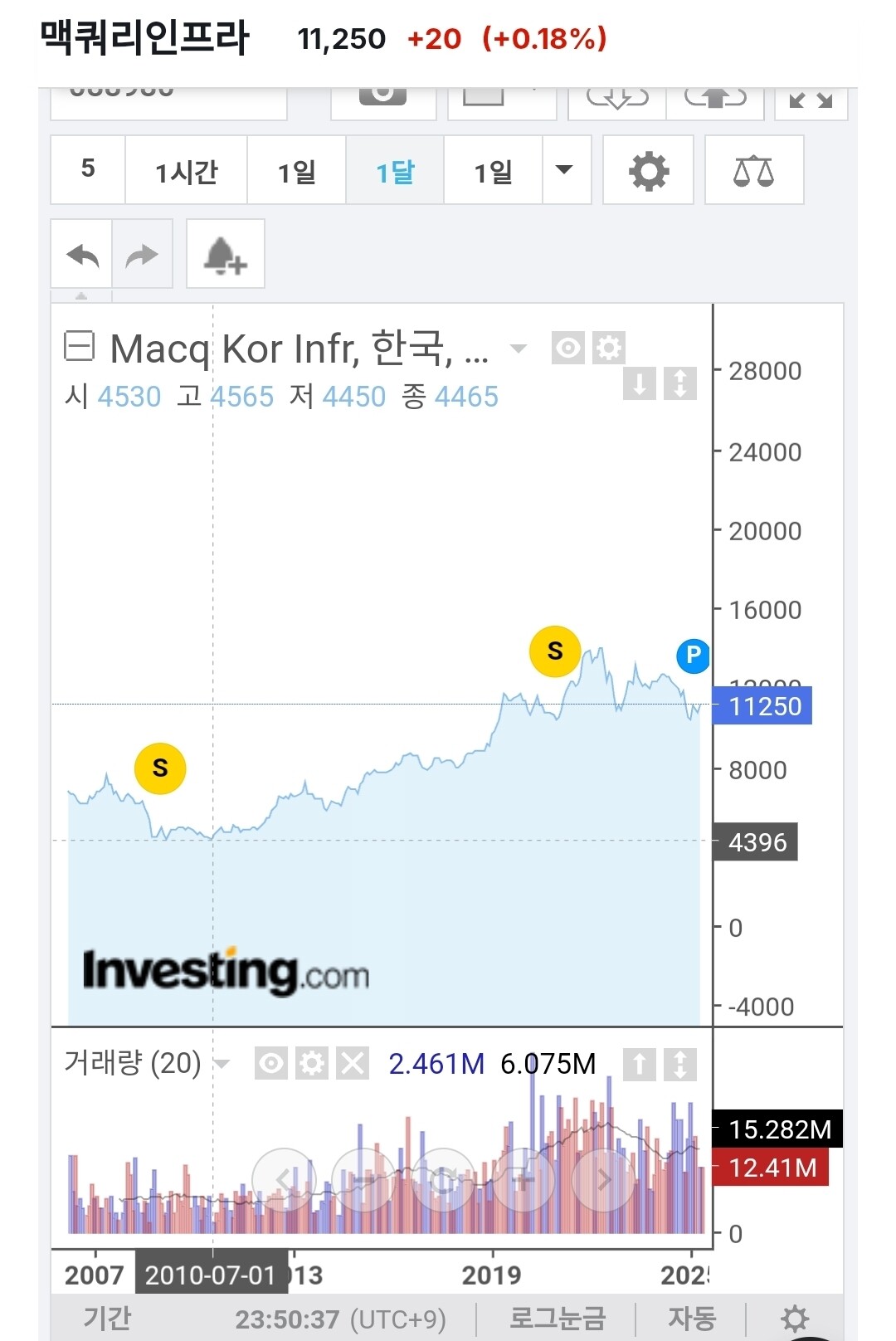Collapse the Macq Kor Infr legend
Image resolution: width=896 pixels, height=1341 pixels.
80,346
